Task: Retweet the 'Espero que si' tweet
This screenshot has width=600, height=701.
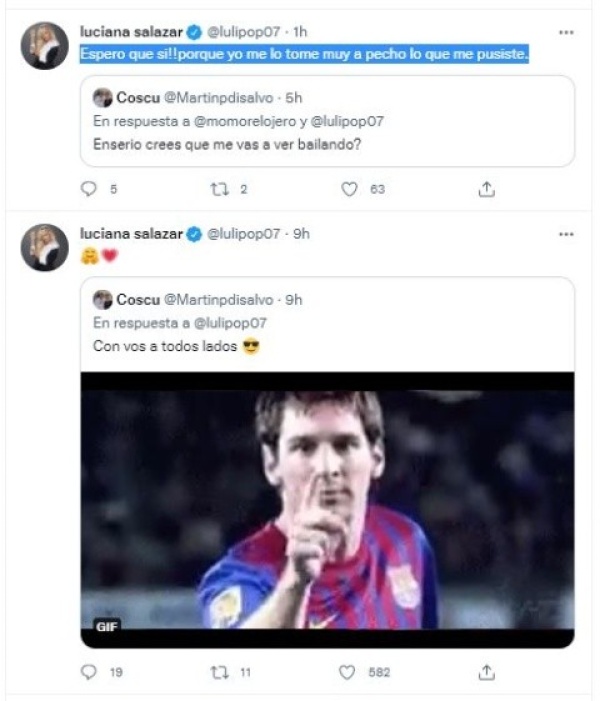Action: (217, 189)
